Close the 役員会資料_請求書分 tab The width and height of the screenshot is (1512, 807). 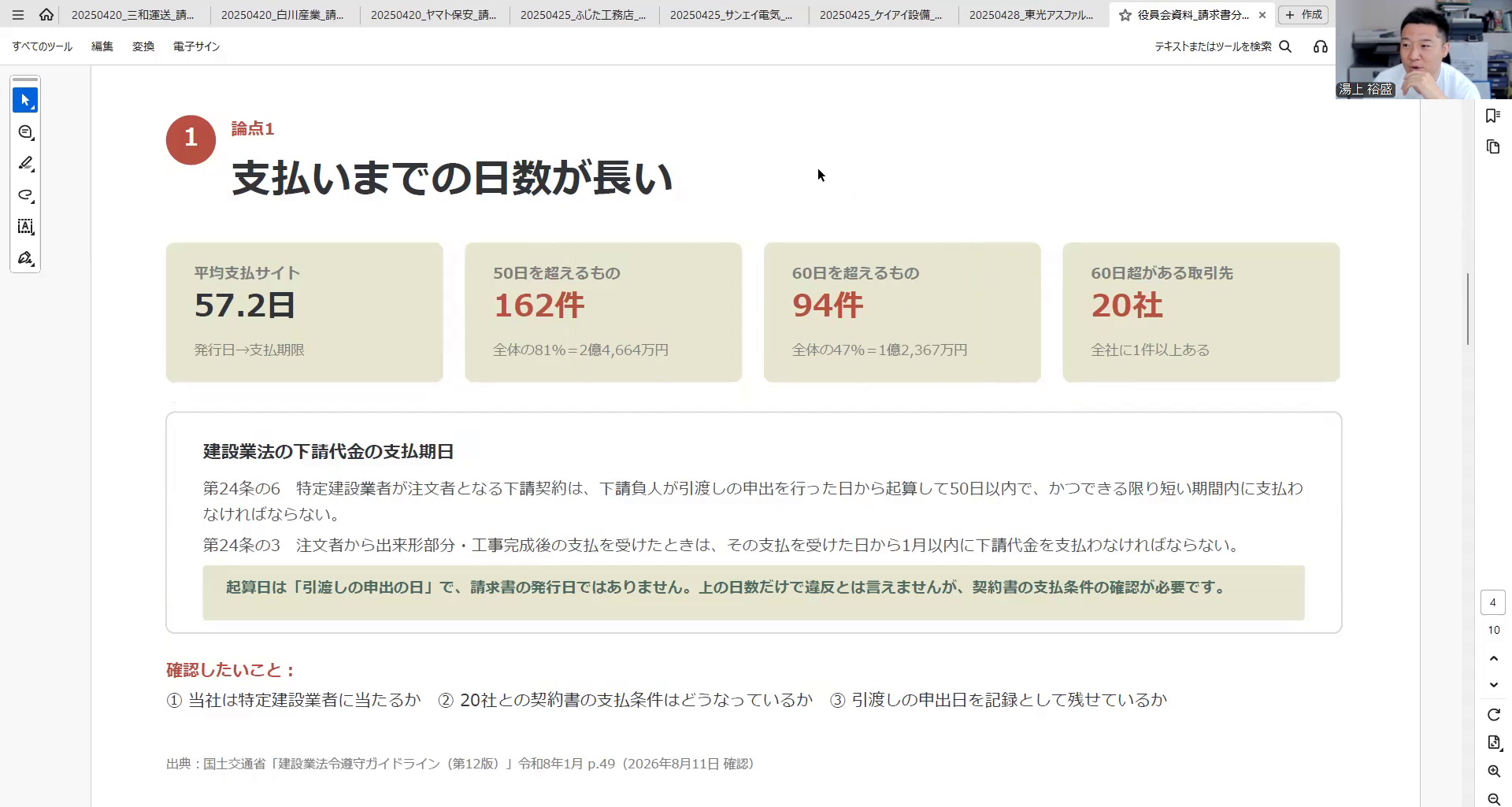coord(1262,15)
